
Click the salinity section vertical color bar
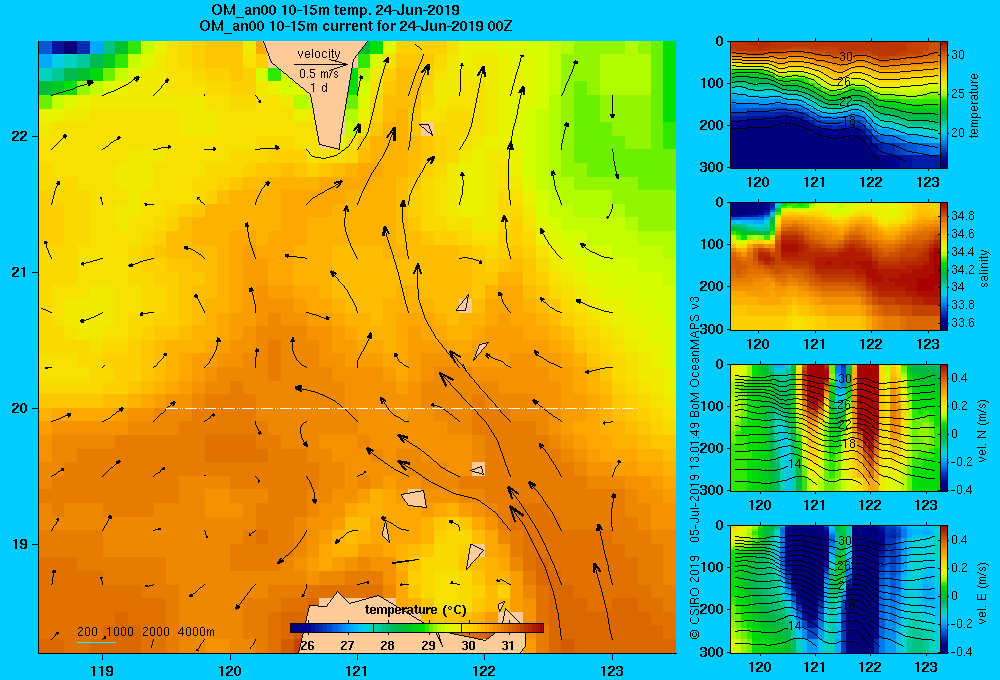(944, 266)
